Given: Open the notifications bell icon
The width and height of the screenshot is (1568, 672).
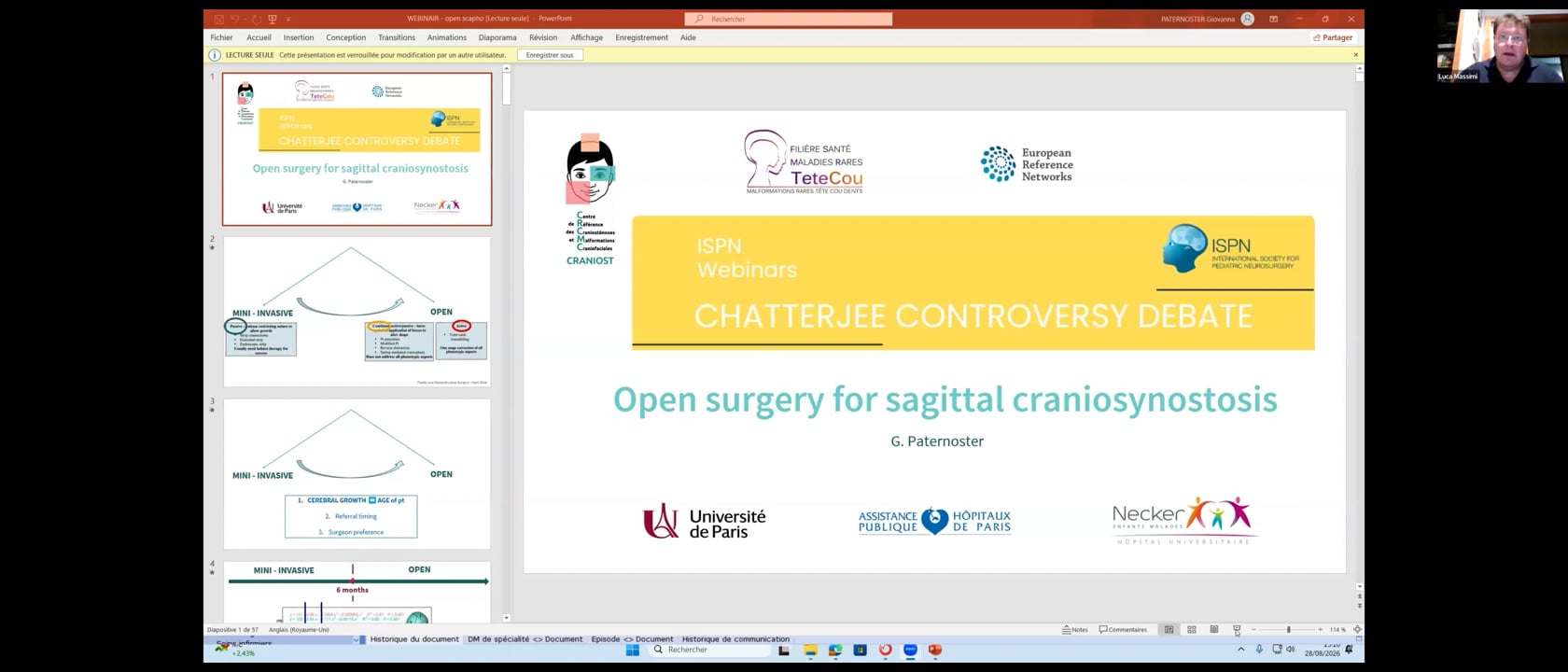Looking at the screenshot, I should click(x=1349, y=650).
